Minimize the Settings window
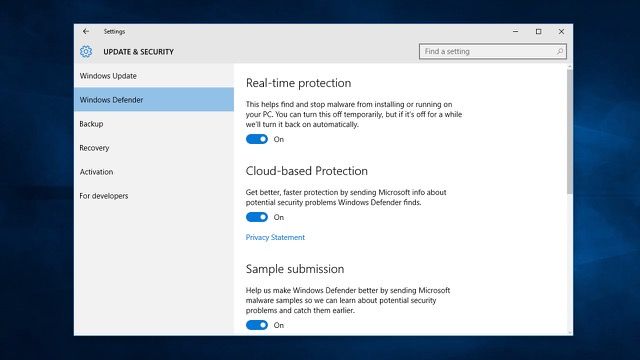This screenshot has height=360, width=640. pyautogui.click(x=516, y=31)
